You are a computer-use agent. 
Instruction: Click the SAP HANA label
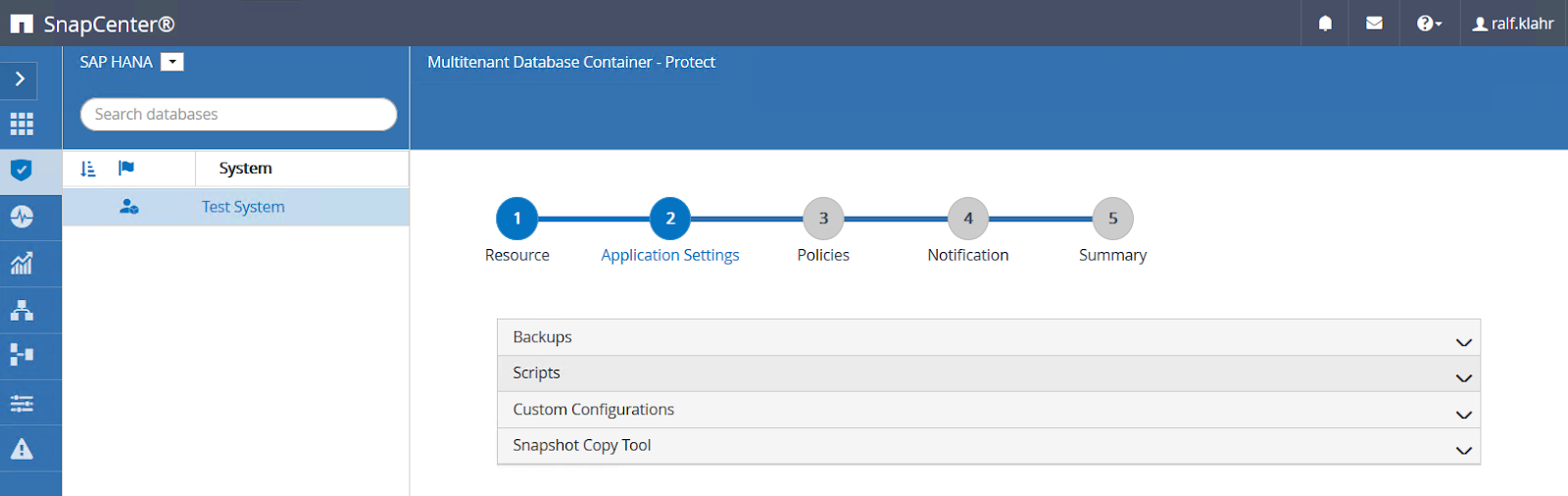click(x=117, y=62)
